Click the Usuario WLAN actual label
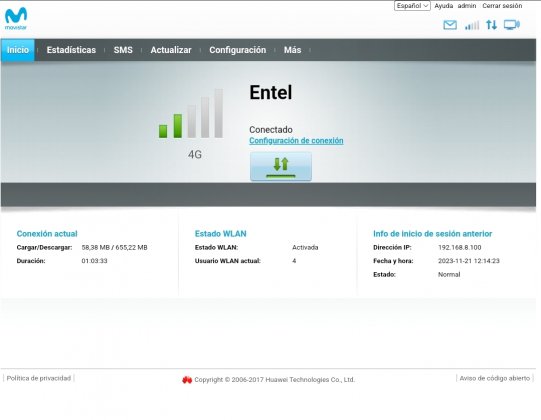 click(x=227, y=261)
